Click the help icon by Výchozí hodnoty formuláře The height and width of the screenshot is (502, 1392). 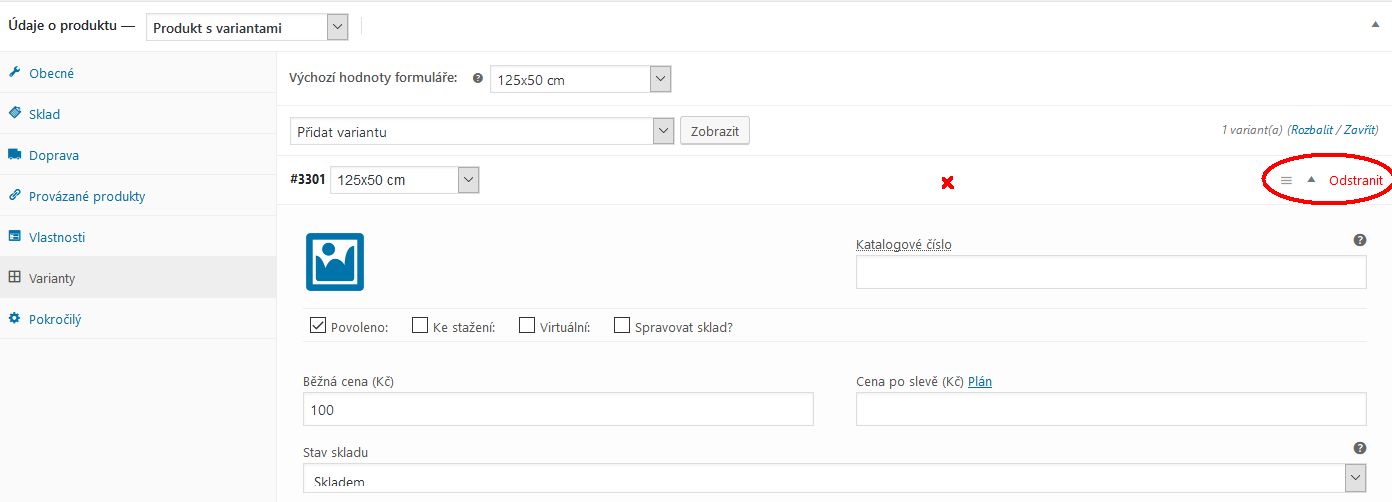[477, 78]
